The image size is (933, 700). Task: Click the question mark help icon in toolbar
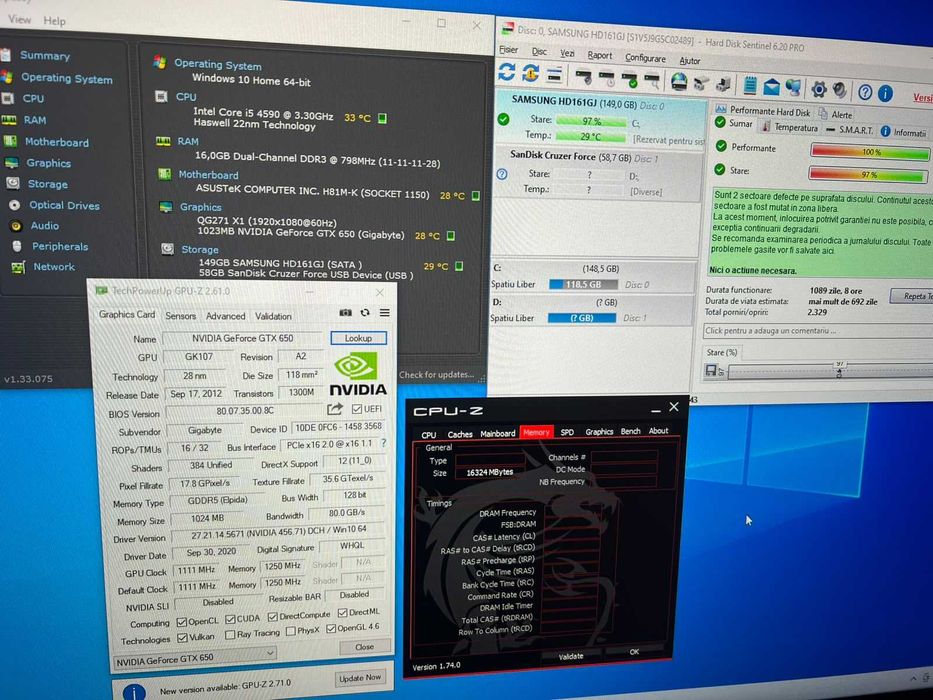tap(865, 92)
